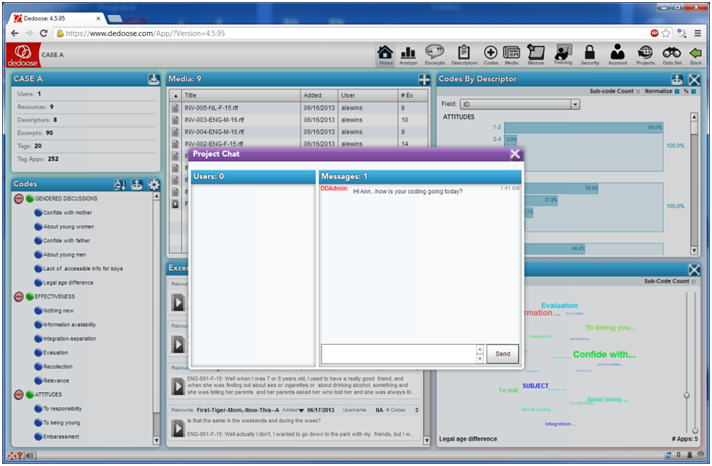
Task: Close the Codes By Descriptor panel
Action: 694,79
